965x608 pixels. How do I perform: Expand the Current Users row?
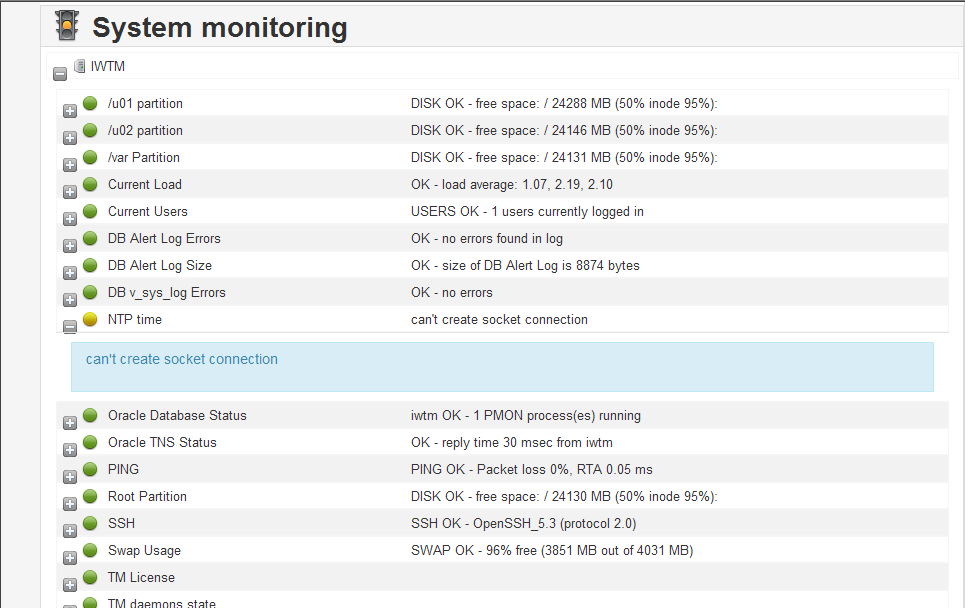pos(70,218)
